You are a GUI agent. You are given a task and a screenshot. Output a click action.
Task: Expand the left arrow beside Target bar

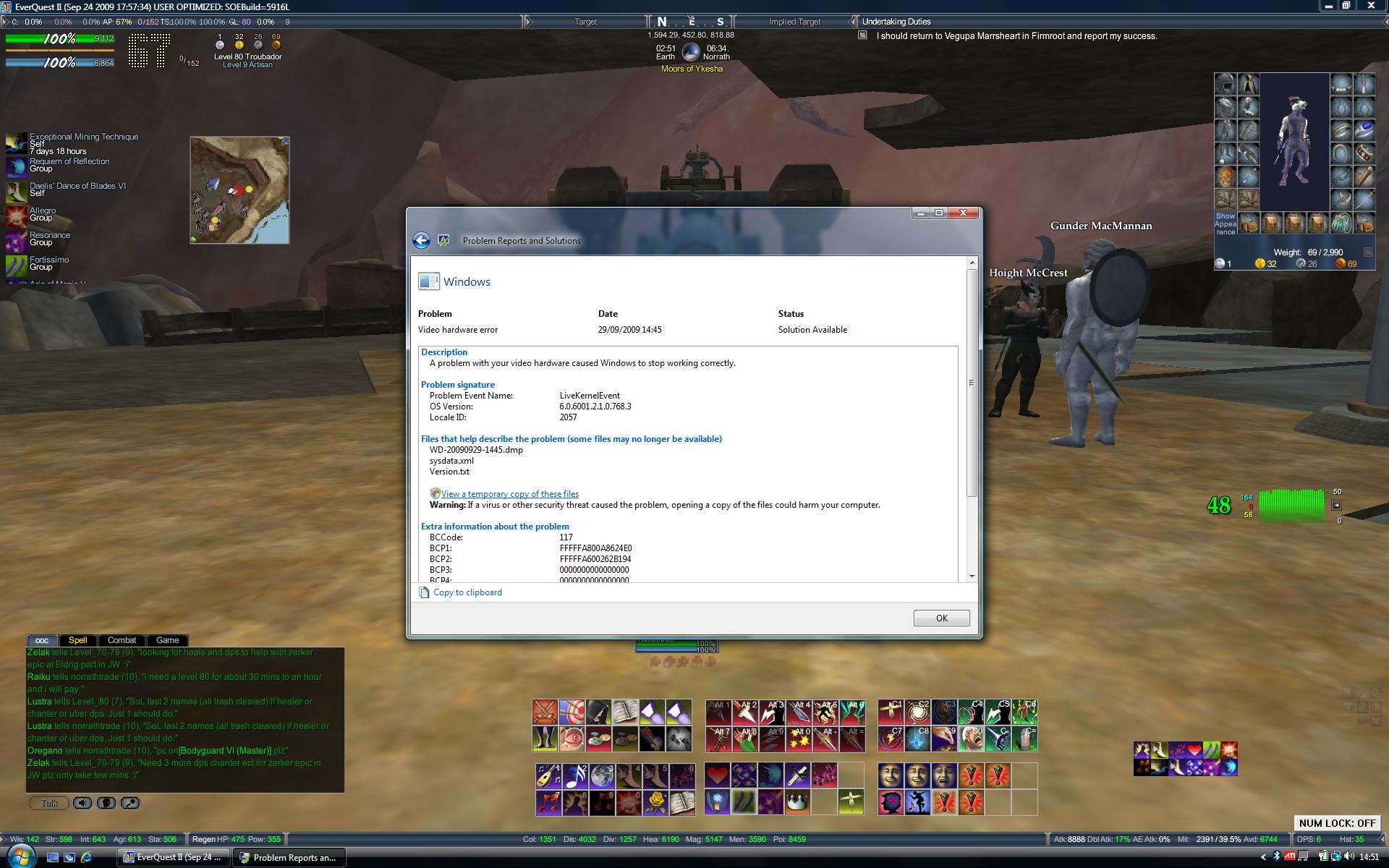pyautogui.click(x=528, y=22)
